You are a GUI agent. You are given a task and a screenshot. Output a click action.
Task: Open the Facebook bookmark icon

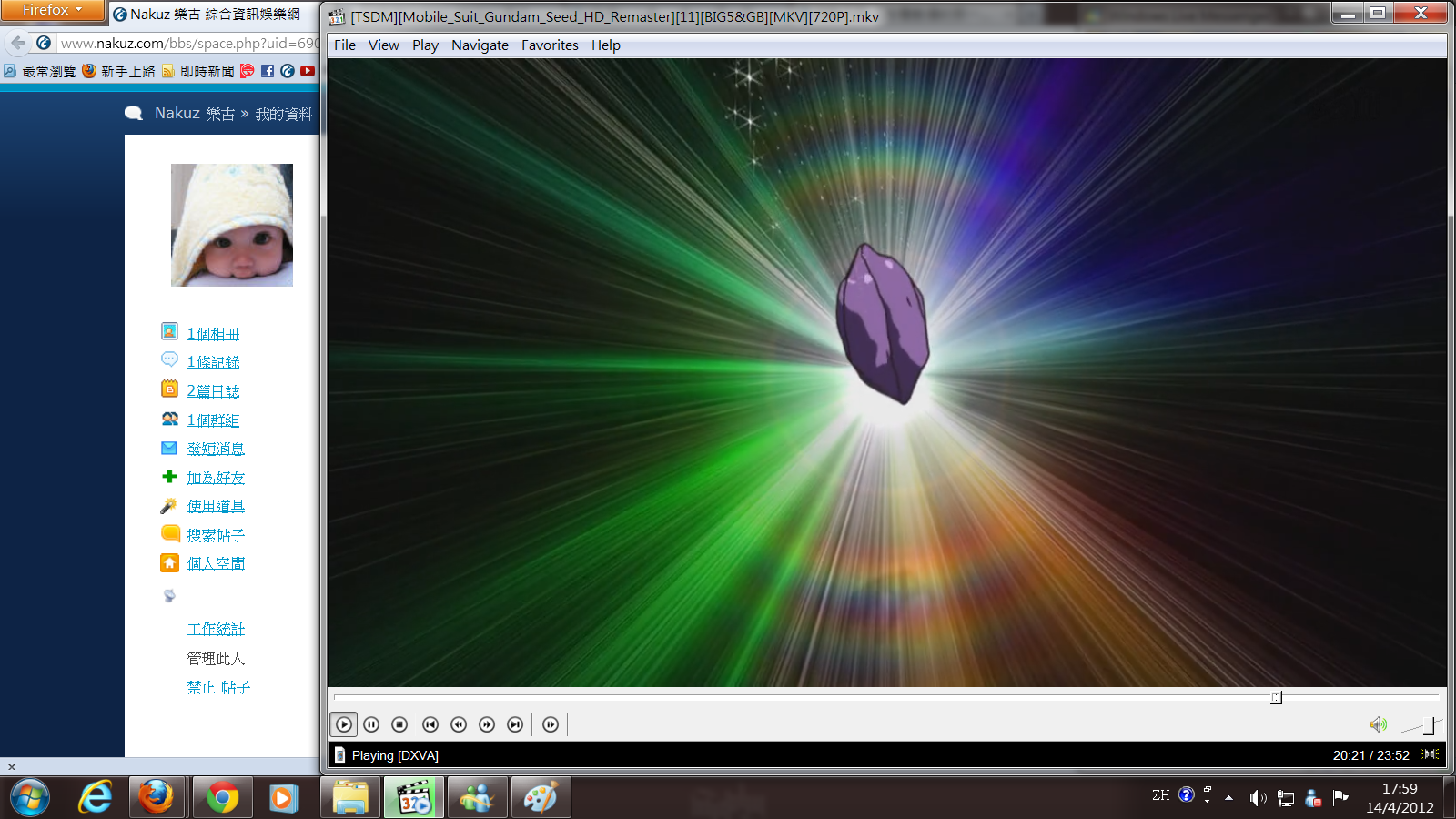tap(268, 71)
